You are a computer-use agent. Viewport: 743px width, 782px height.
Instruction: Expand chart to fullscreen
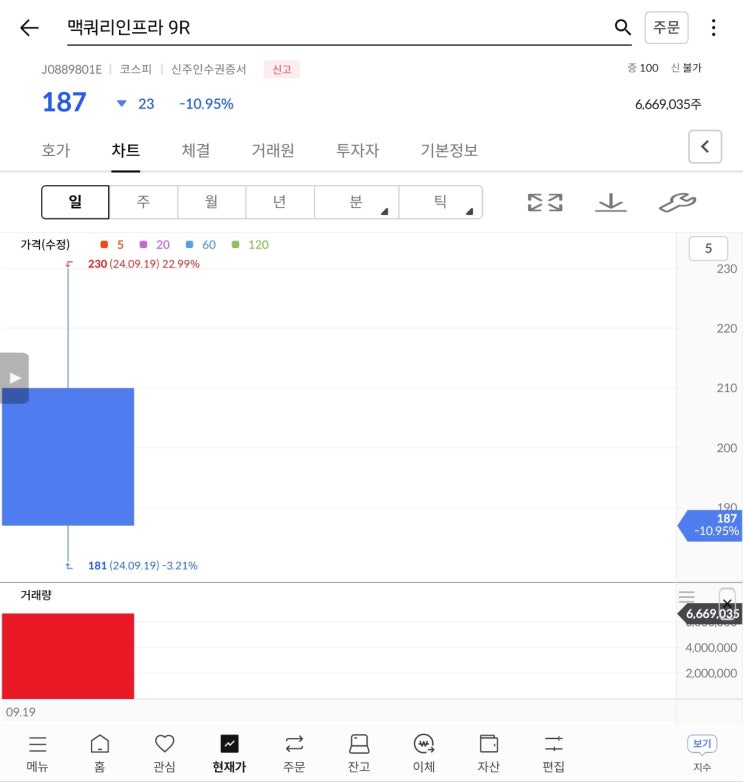[545, 202]
